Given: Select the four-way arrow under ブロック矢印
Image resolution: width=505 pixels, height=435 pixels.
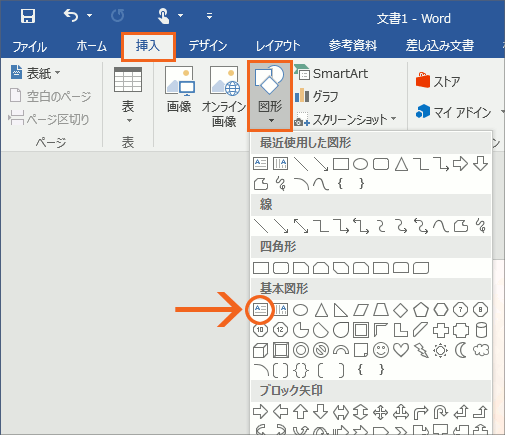Looking at the screenshot, I should (381, 412).
